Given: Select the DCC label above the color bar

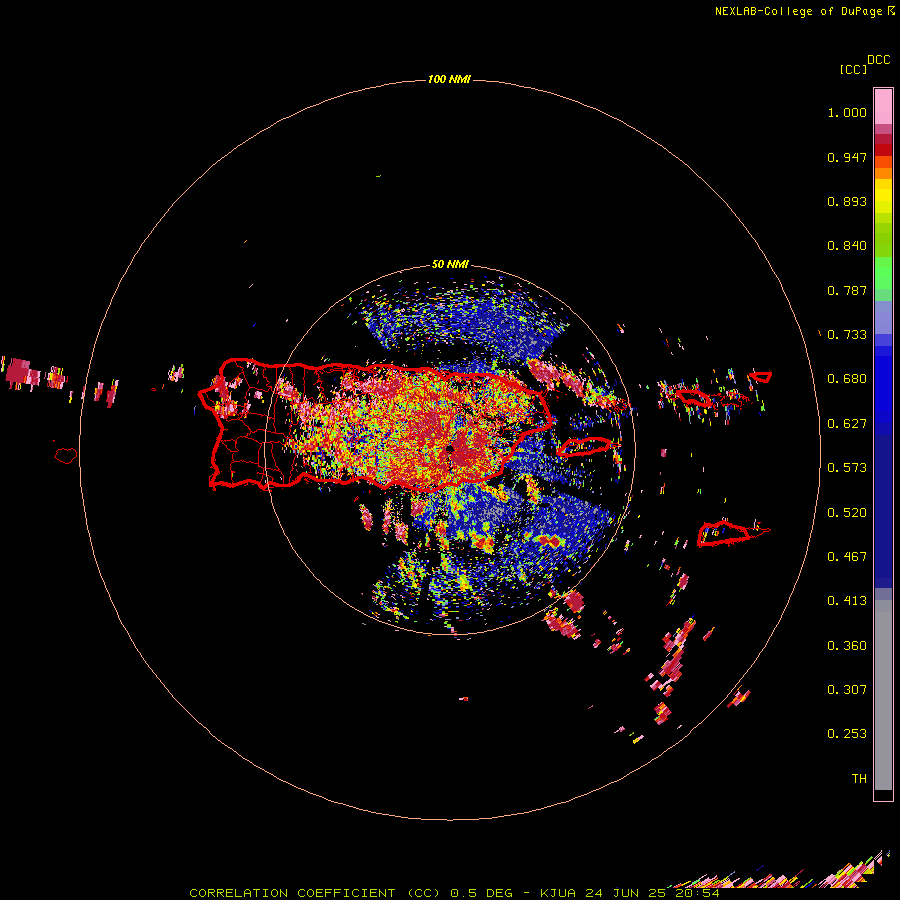Looking at the screenshot, I should (x=879, y=60).
